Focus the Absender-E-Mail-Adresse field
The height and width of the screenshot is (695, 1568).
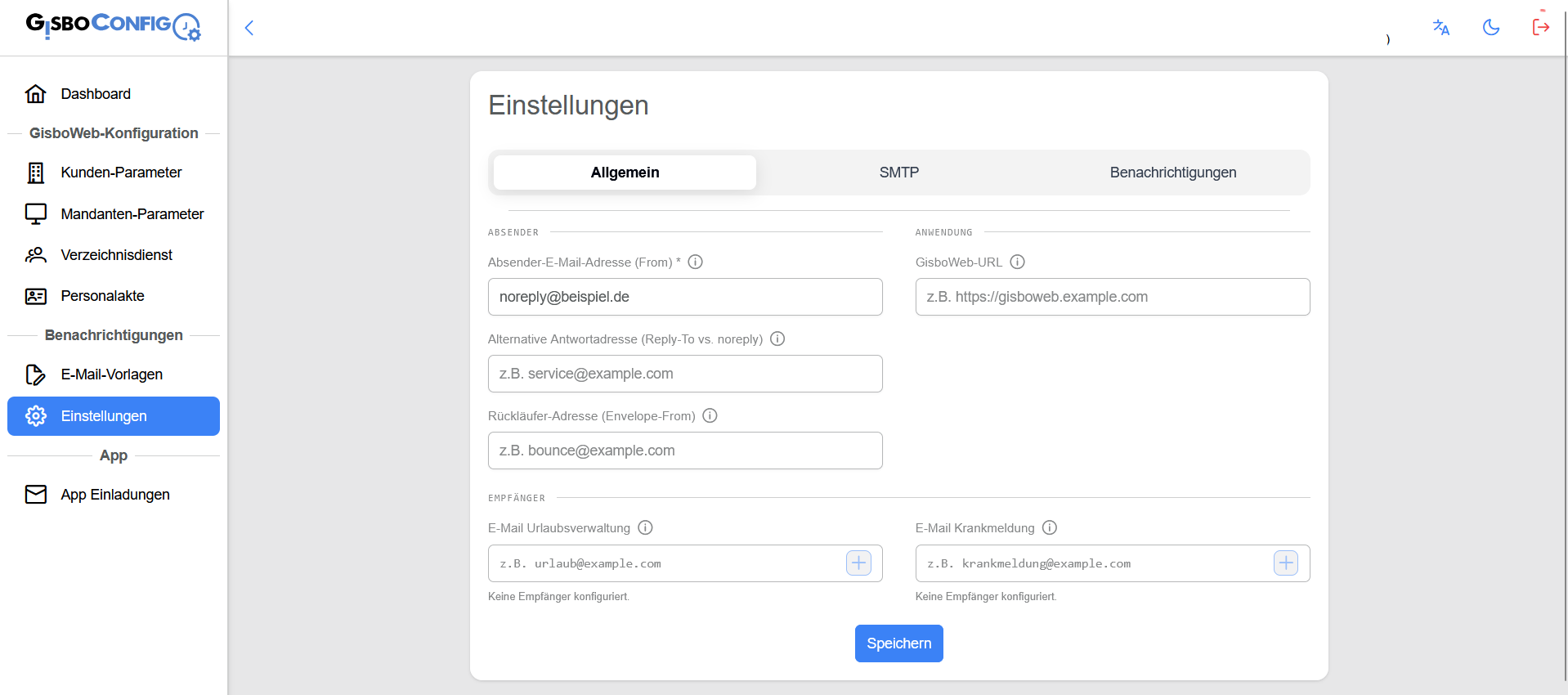pos(685,297)
